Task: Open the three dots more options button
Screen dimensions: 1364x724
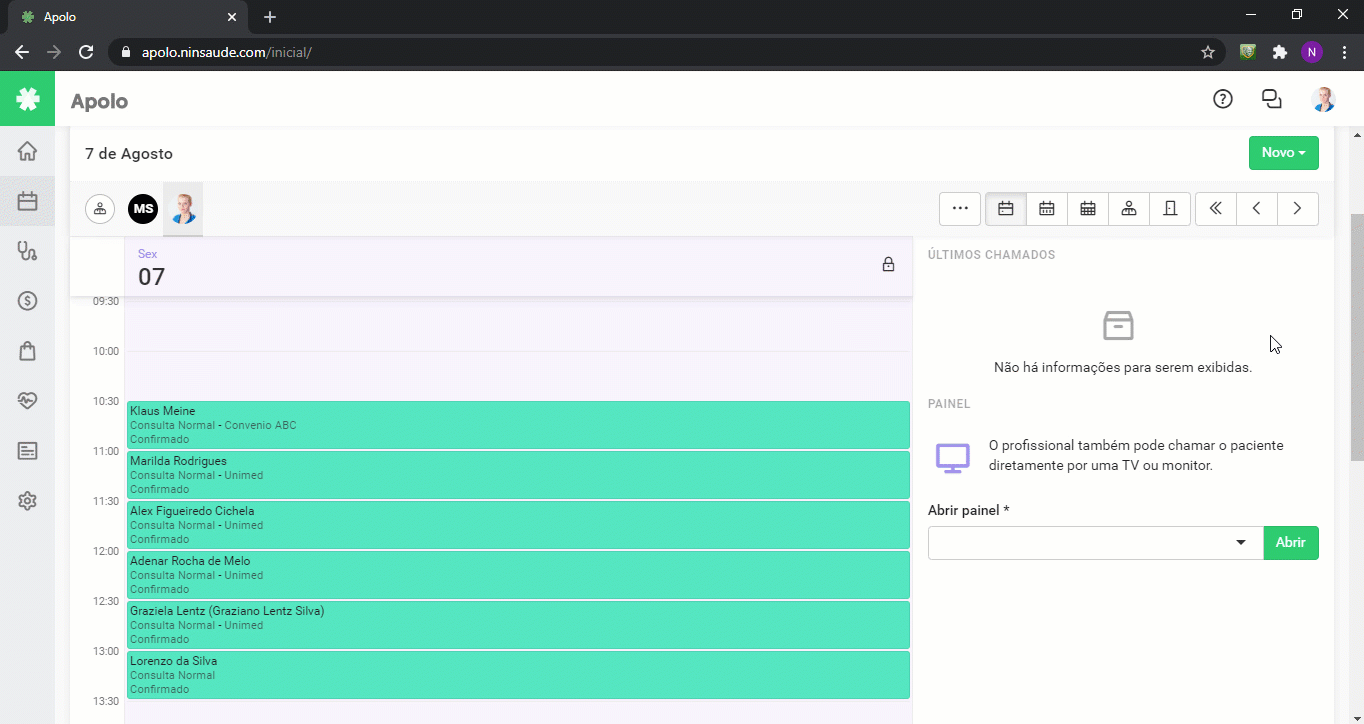Action: click(960, 209)
